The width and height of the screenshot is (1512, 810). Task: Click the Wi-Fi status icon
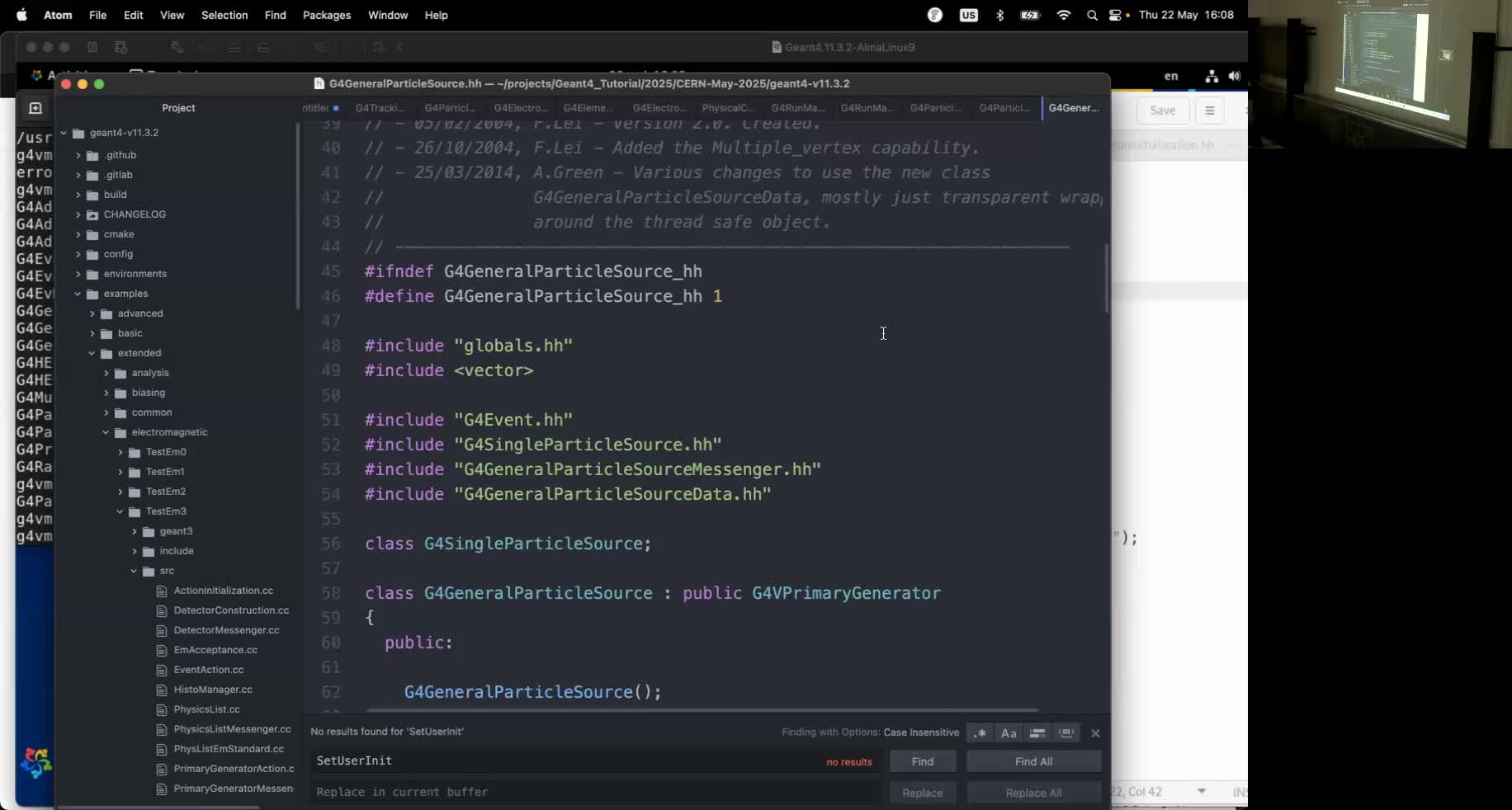point(1064,15)
